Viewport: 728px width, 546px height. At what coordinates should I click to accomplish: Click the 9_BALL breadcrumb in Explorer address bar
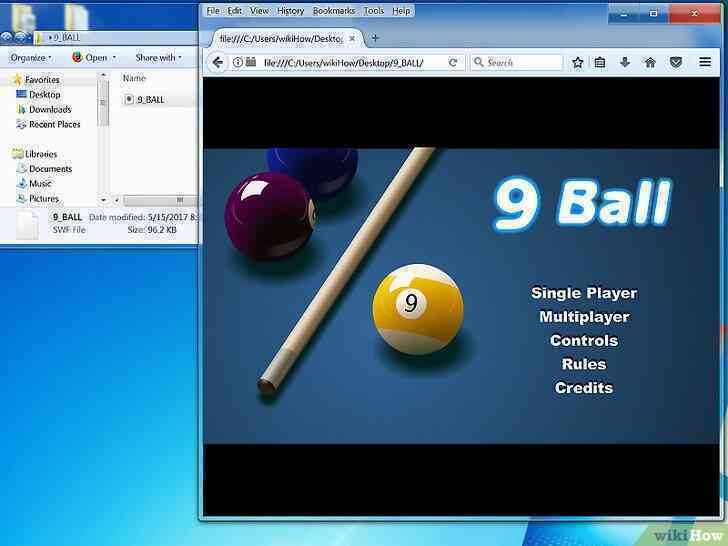(x=67, y=38)
